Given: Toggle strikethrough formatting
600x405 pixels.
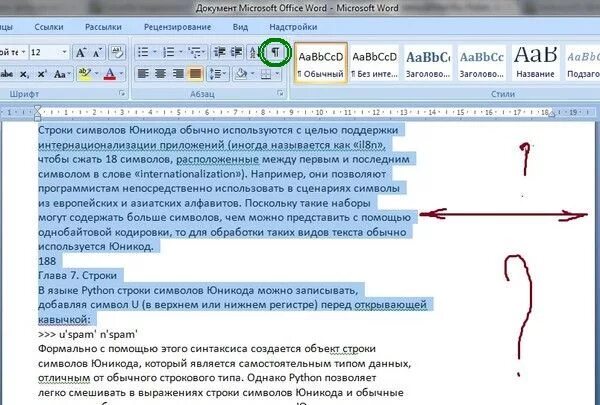Looking at the screenshot, I should coord(7,73).
